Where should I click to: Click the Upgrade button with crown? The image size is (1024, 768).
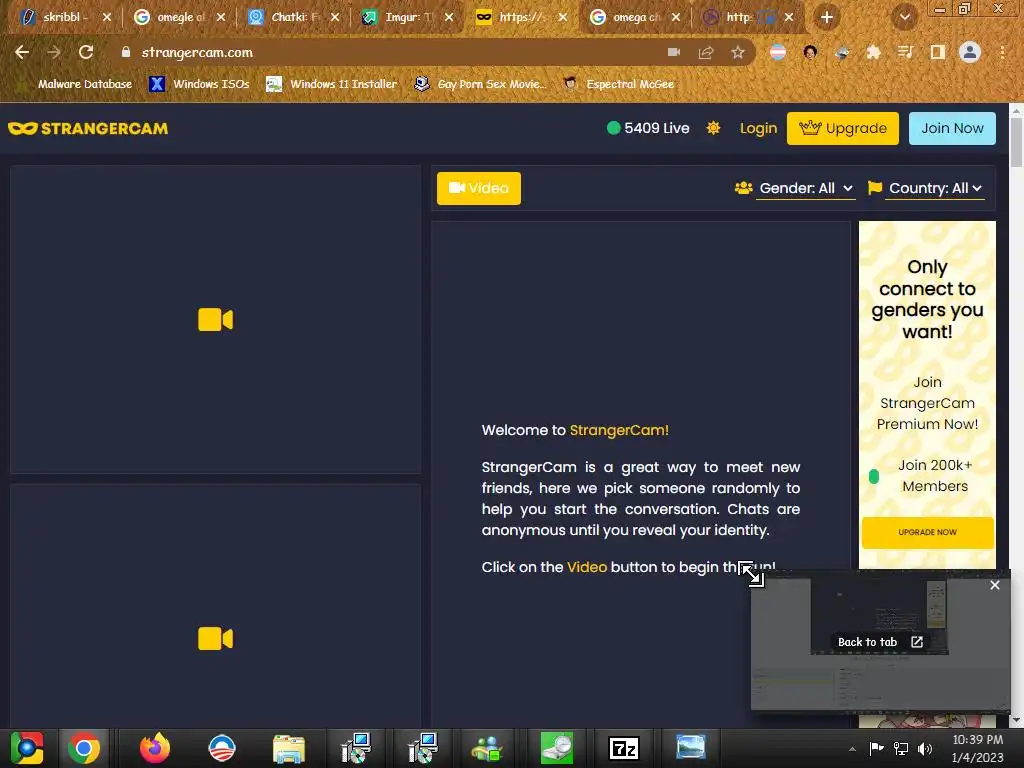[842, 129]
